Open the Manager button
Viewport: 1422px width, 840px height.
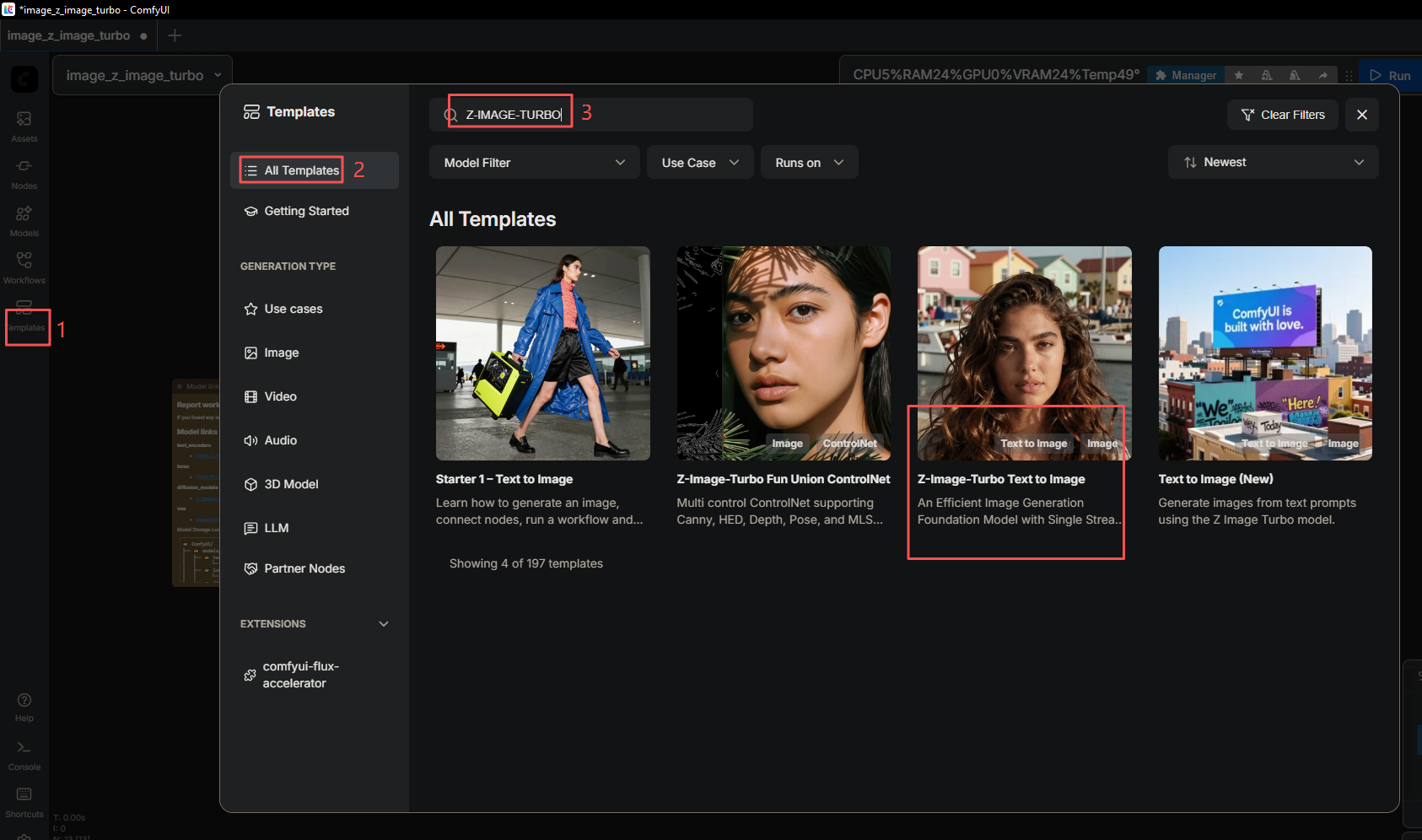1186,75
